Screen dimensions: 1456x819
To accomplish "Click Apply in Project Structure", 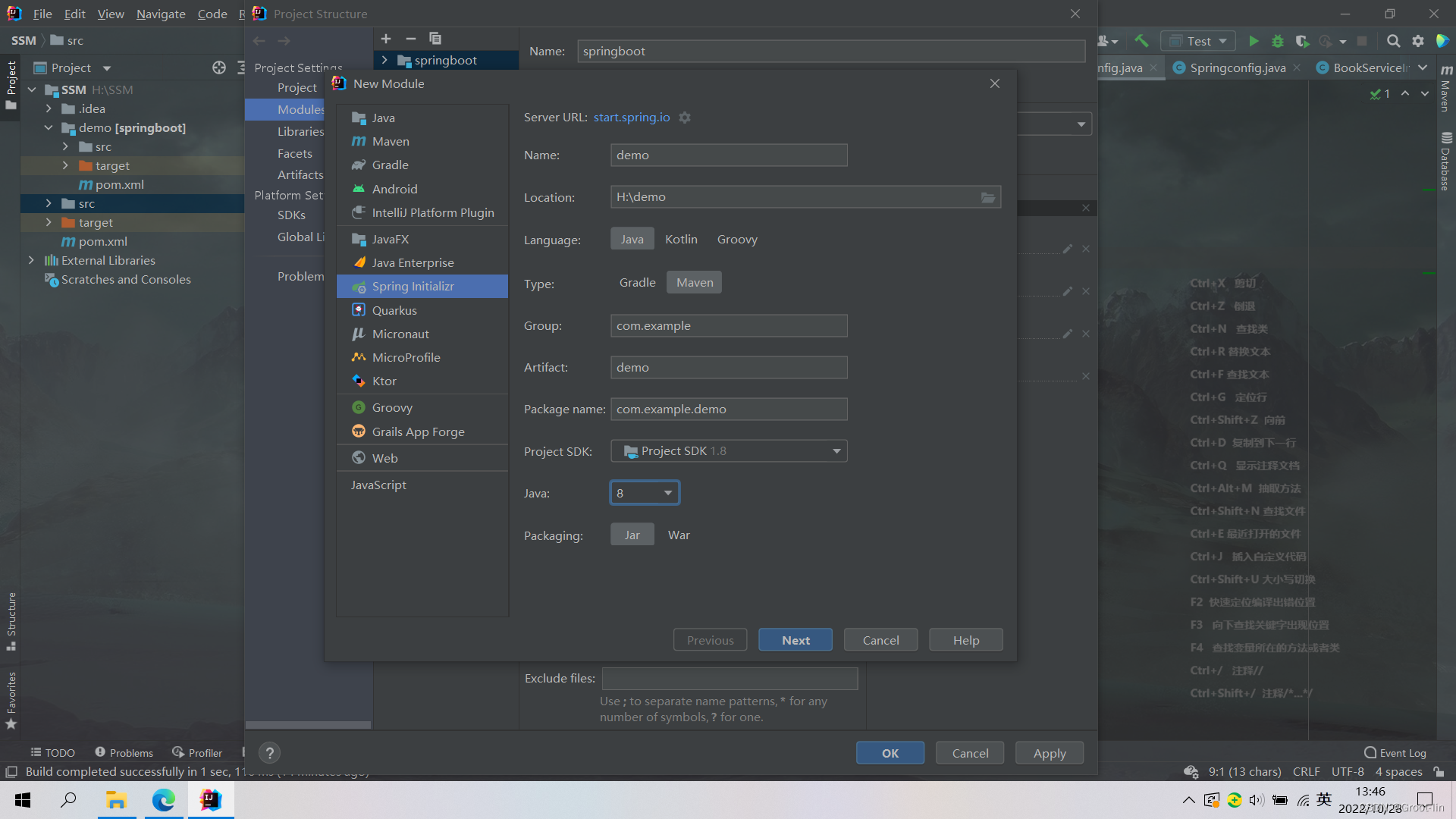I will click(1050, 753).
